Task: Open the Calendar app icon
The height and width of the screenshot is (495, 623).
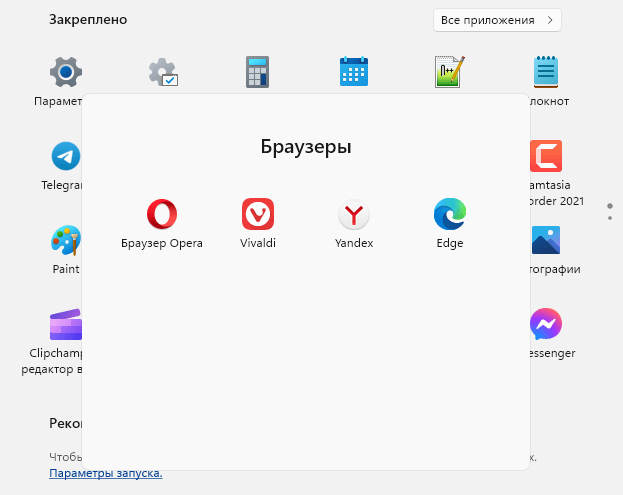Action: point(354,72)
